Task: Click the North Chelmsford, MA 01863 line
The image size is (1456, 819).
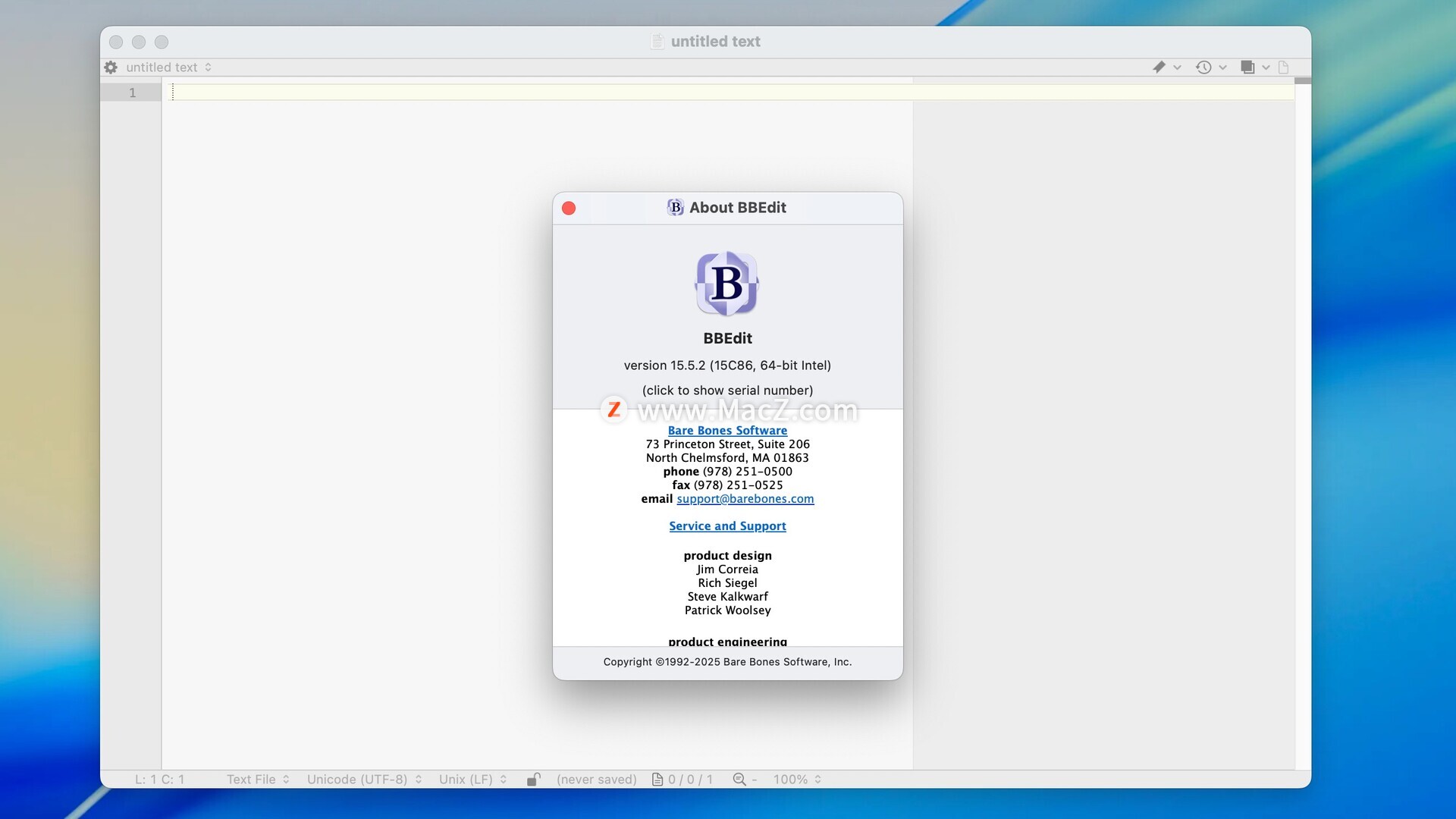Action: [727, 457]
